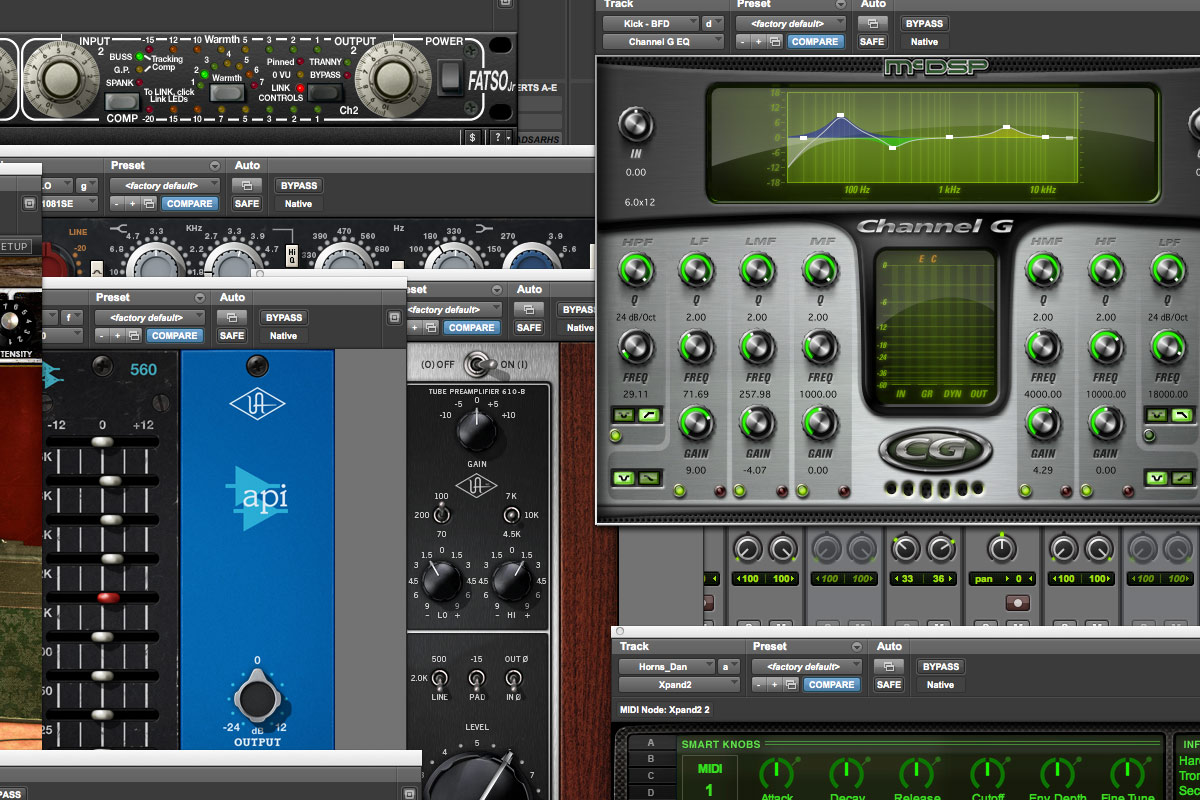
Task: Toggle the FATSO Jr POWER switch
Action: tap(452, 79)
